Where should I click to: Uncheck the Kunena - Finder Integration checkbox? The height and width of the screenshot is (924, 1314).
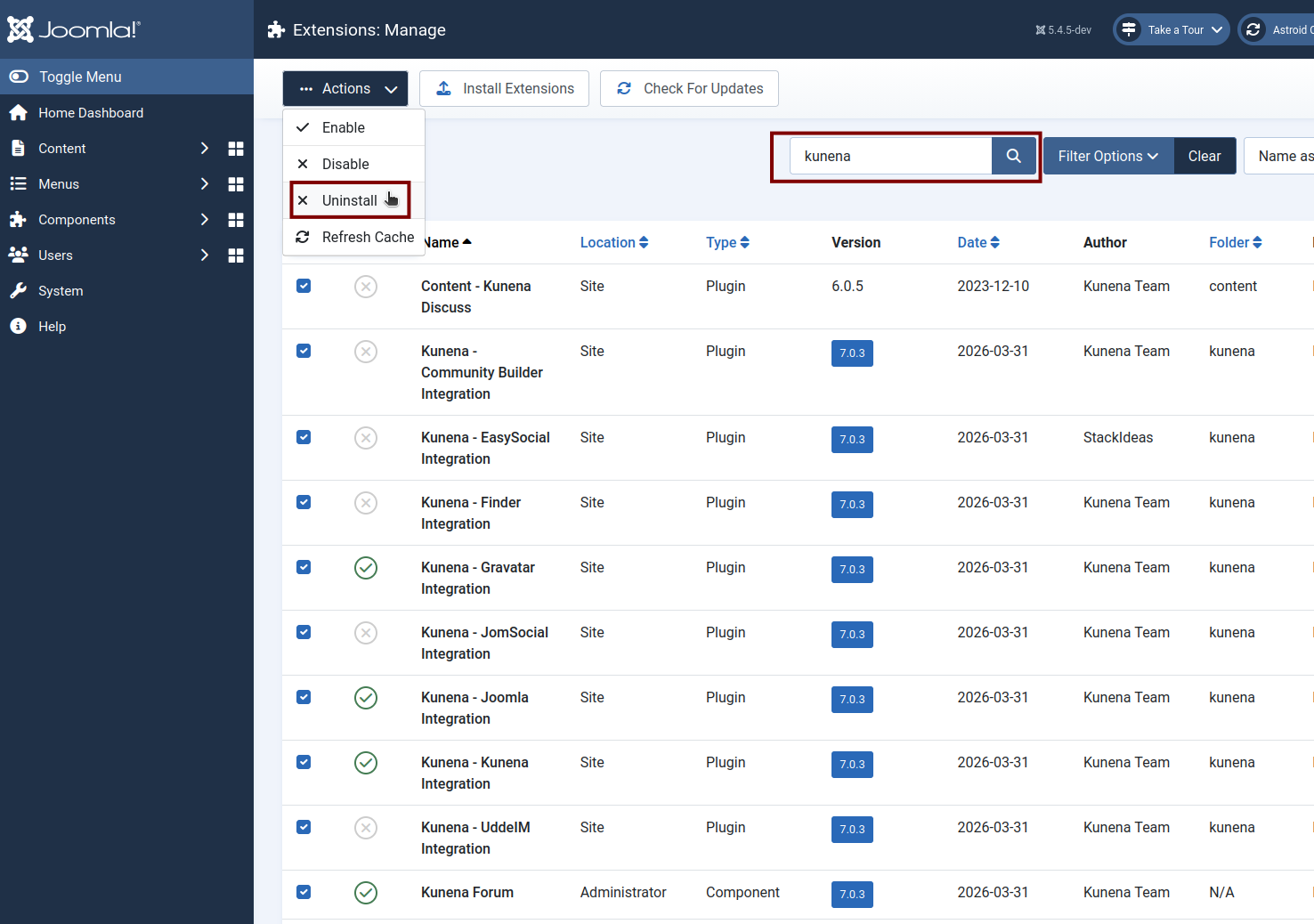(x=304, y=502)
